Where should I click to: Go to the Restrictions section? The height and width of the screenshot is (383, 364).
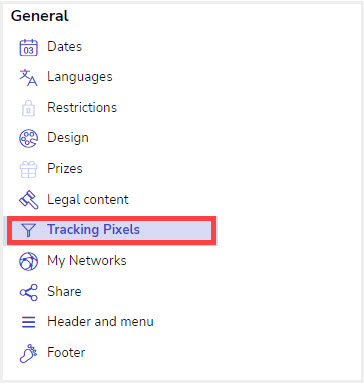pyautogui.click(x=82, y=108)
